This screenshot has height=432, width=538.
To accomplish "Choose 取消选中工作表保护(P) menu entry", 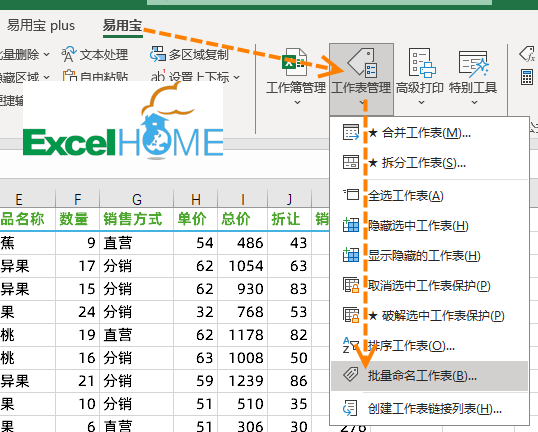I will (x=429, y=285).
